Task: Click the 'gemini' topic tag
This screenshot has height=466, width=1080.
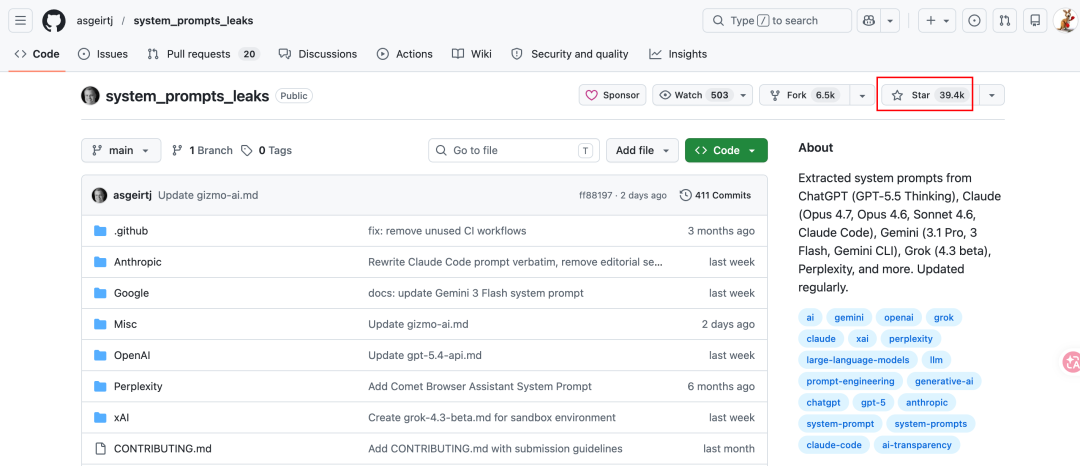Action: 849,317
